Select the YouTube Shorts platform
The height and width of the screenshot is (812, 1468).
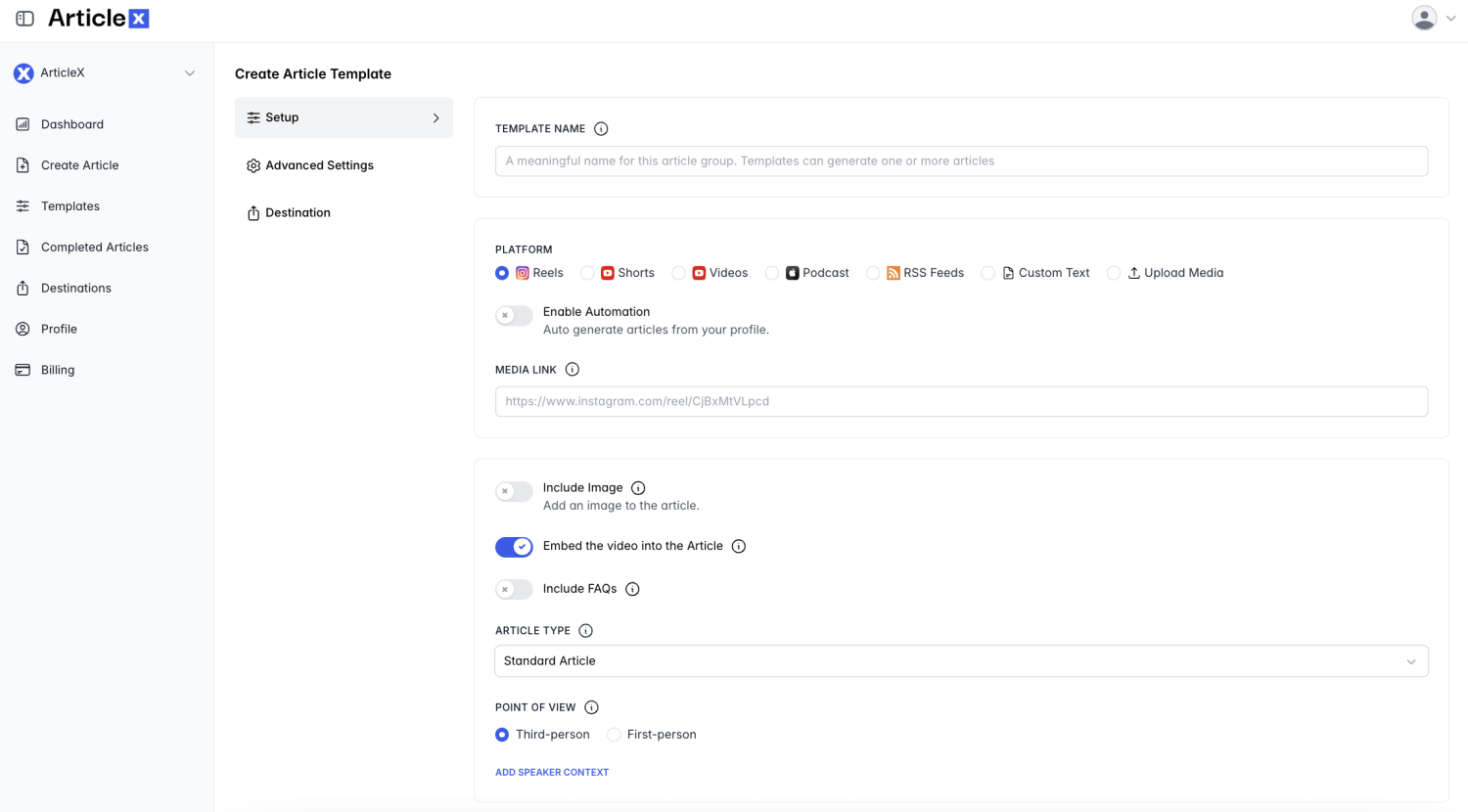pos(587,273)
